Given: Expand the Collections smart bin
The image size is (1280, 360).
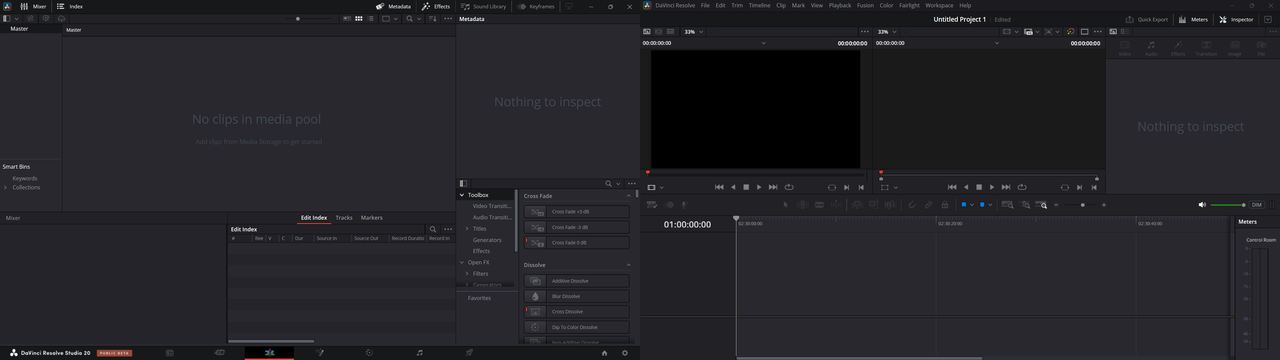Looking at the screenshot, I should point(5,187).
